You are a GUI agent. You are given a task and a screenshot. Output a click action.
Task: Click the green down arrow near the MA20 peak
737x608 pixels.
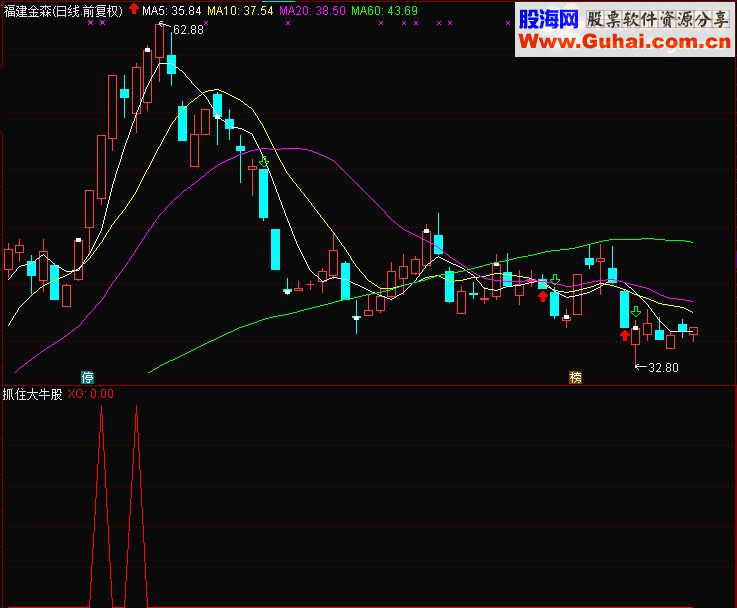pyautogui.click(x=264, y=162)
